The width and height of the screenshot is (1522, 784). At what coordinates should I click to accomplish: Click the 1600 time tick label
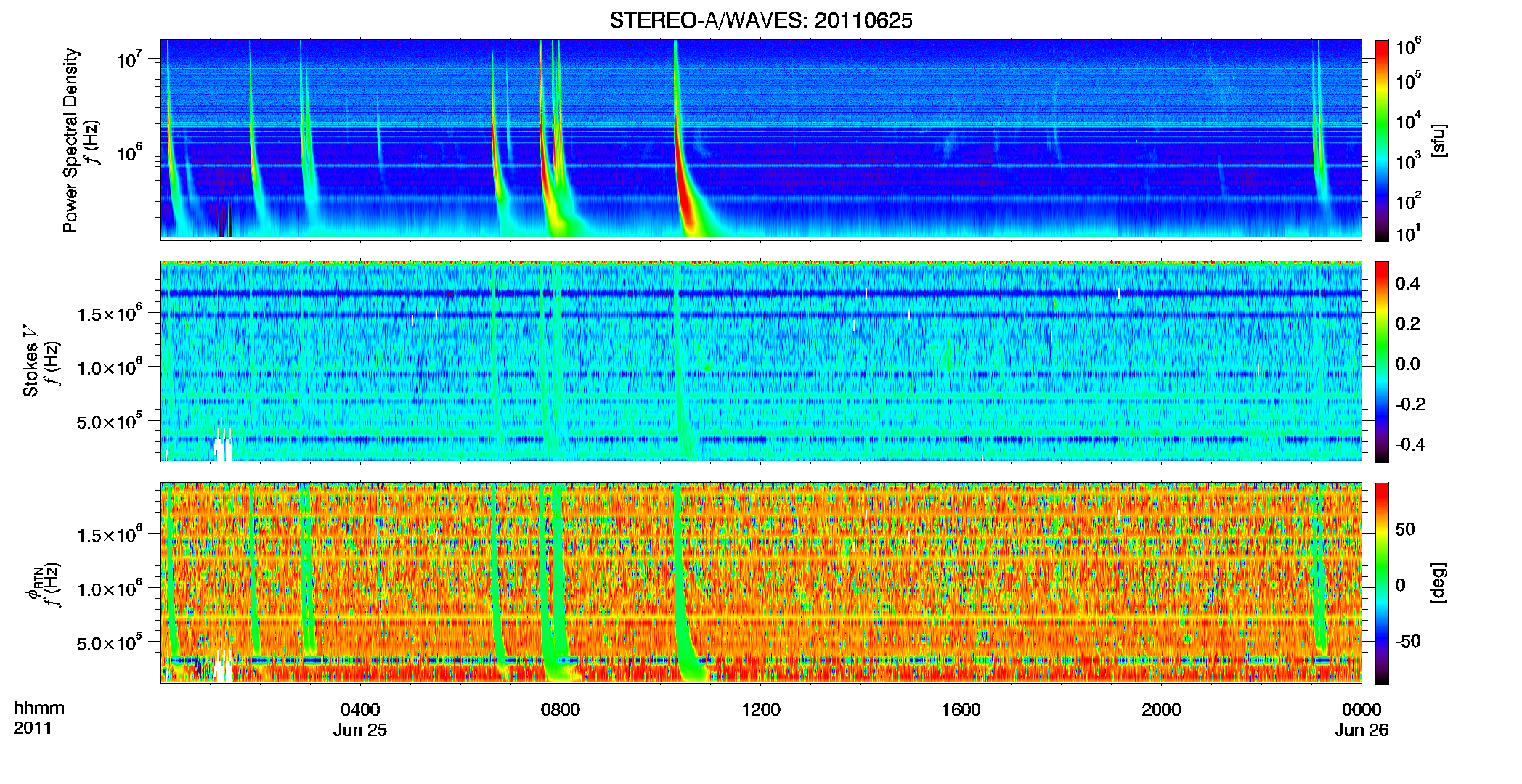[961, 710]
